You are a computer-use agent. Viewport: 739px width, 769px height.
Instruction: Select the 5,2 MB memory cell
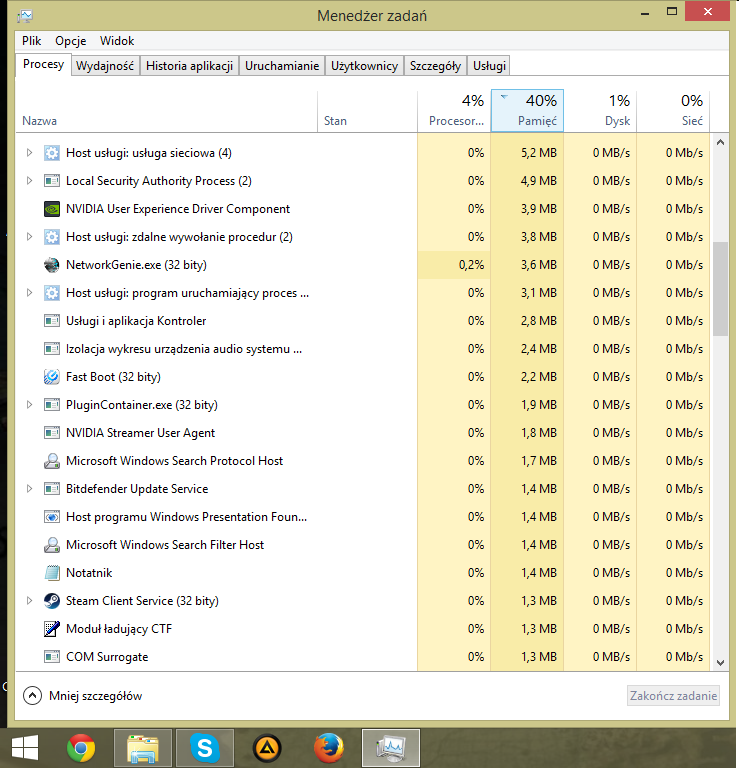pos(528,153)
